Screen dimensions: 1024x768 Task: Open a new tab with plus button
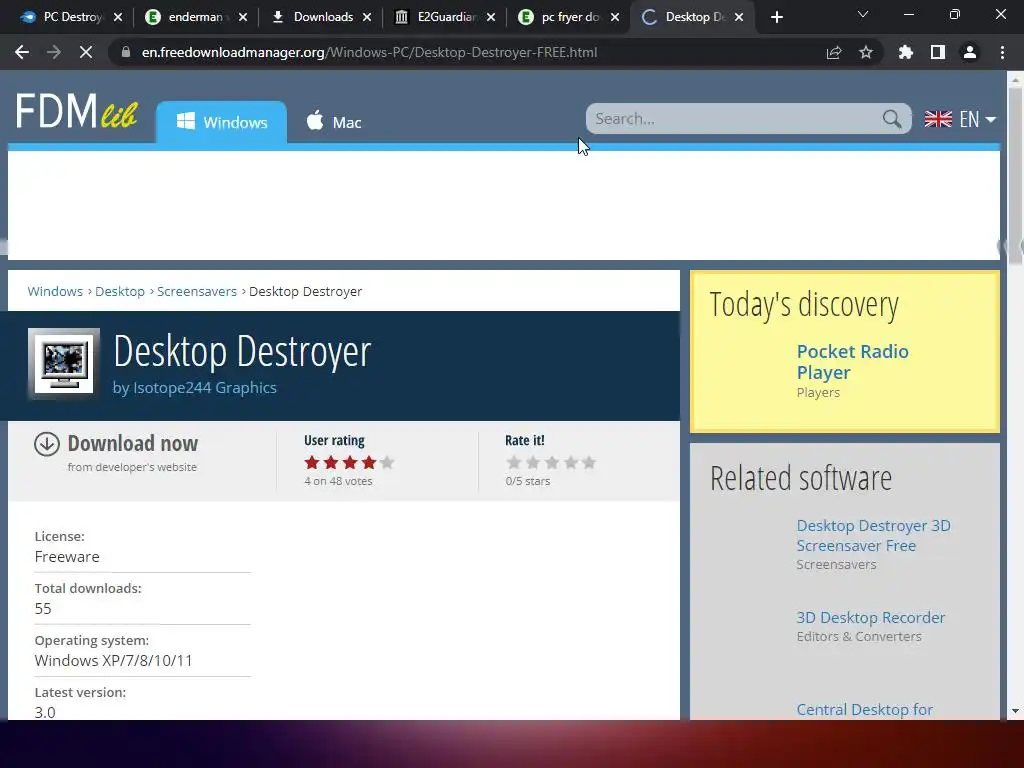(776, 17)
